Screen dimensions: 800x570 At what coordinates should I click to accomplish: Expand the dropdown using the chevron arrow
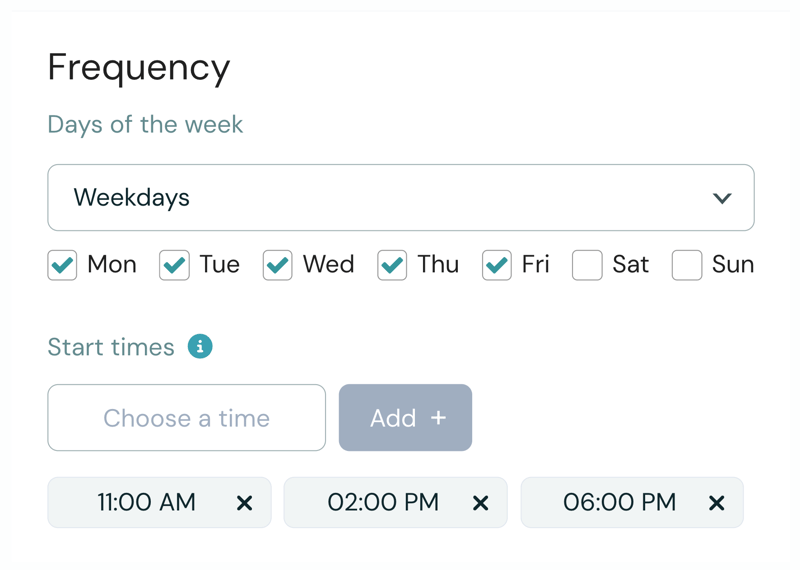coord(722,198)
